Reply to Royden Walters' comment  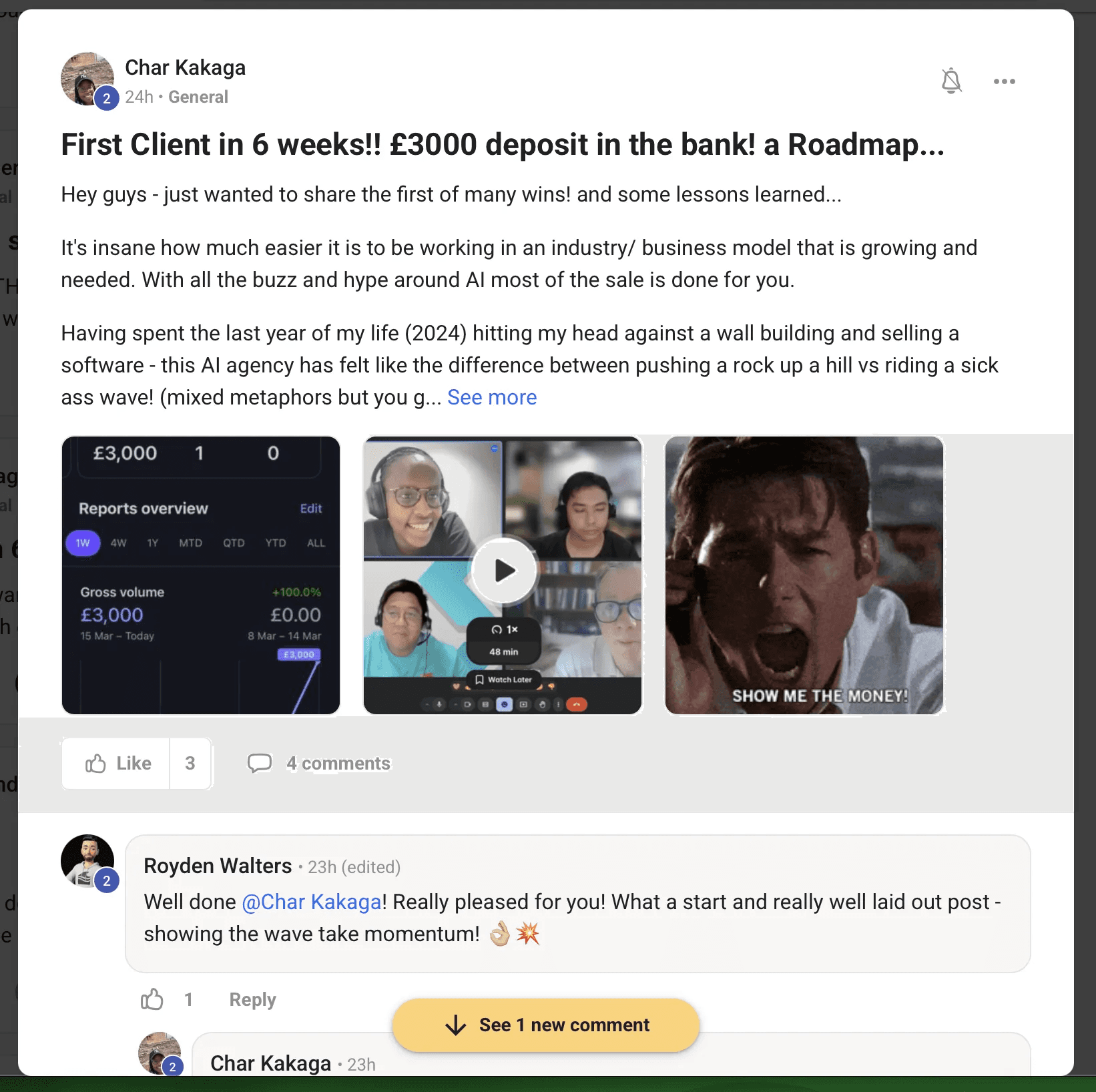(252, 999)
